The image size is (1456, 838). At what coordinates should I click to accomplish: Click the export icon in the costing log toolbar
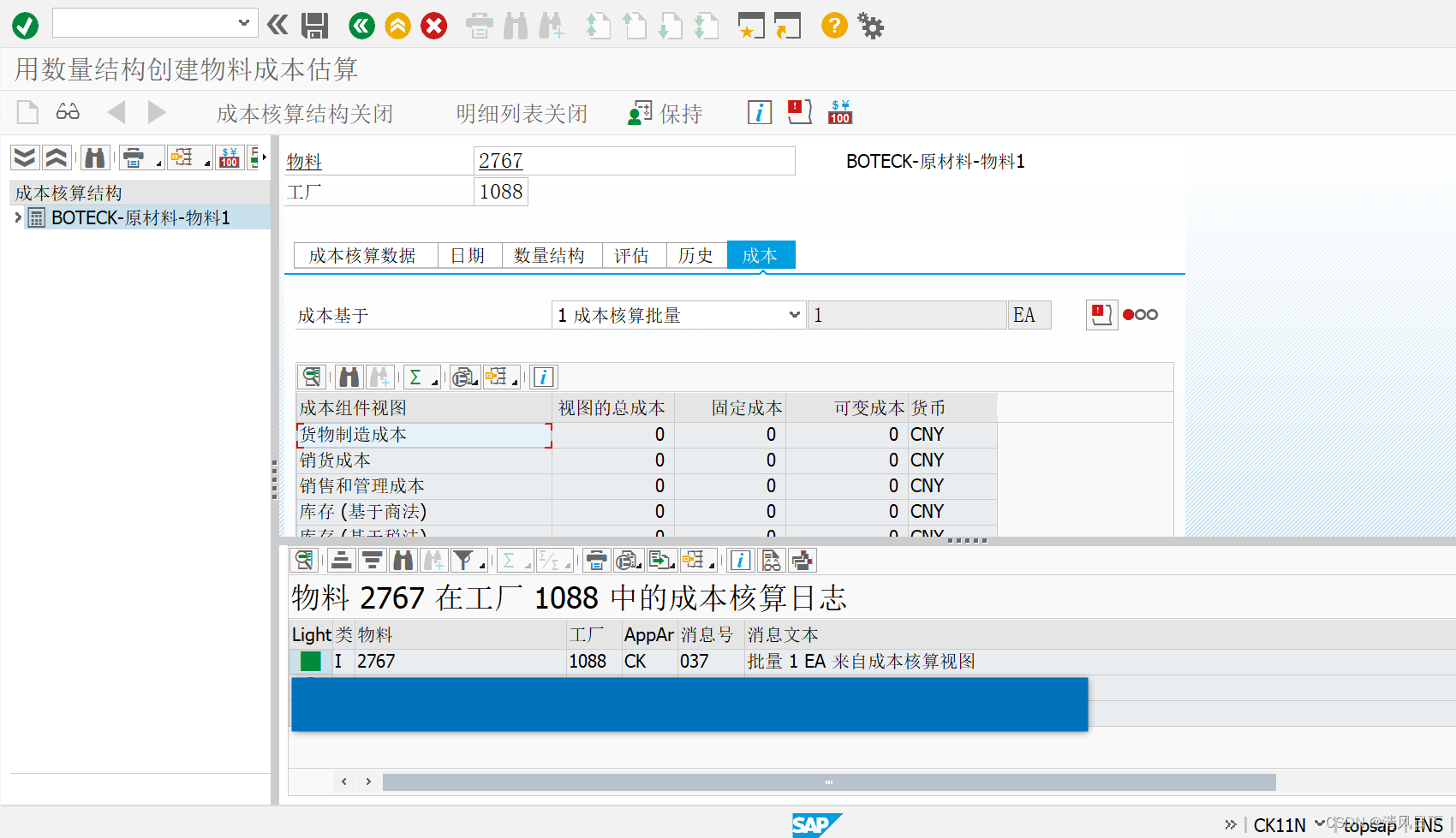pos(659,560)
